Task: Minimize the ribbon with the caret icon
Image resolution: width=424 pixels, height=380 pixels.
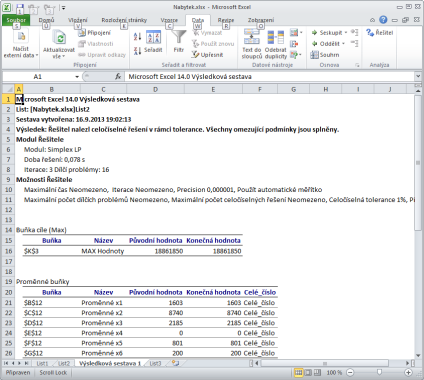Action: click(372, 20)
